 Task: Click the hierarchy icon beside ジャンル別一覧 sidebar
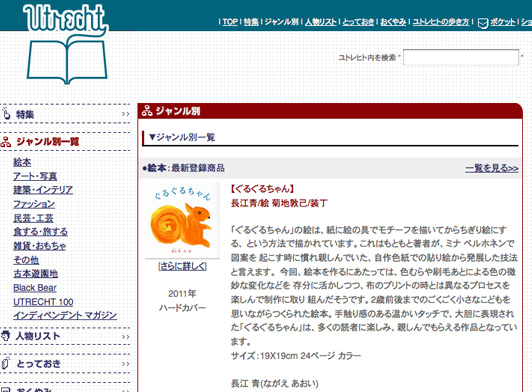pos(6,142)
